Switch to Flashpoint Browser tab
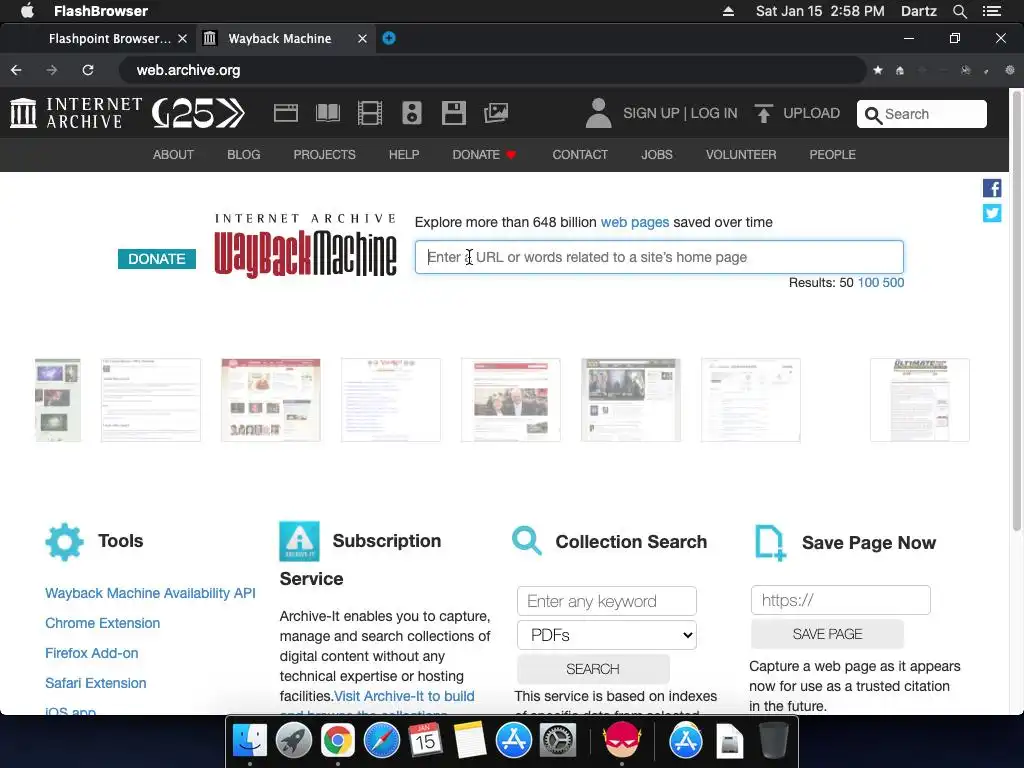 click(x=109, y=39)
